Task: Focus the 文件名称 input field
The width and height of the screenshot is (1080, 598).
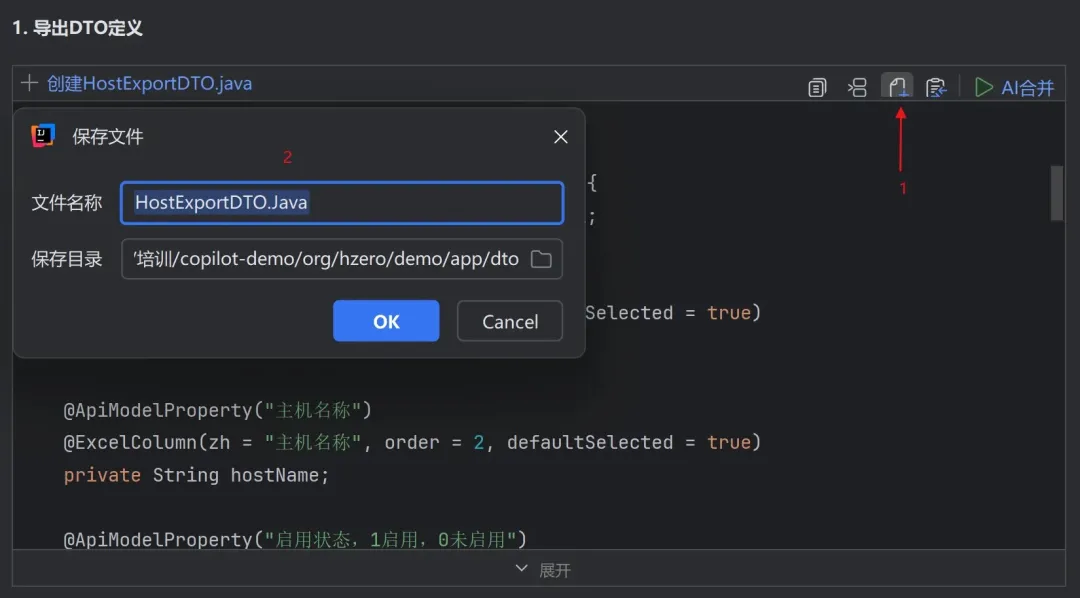Action: (x=342, y=203)
